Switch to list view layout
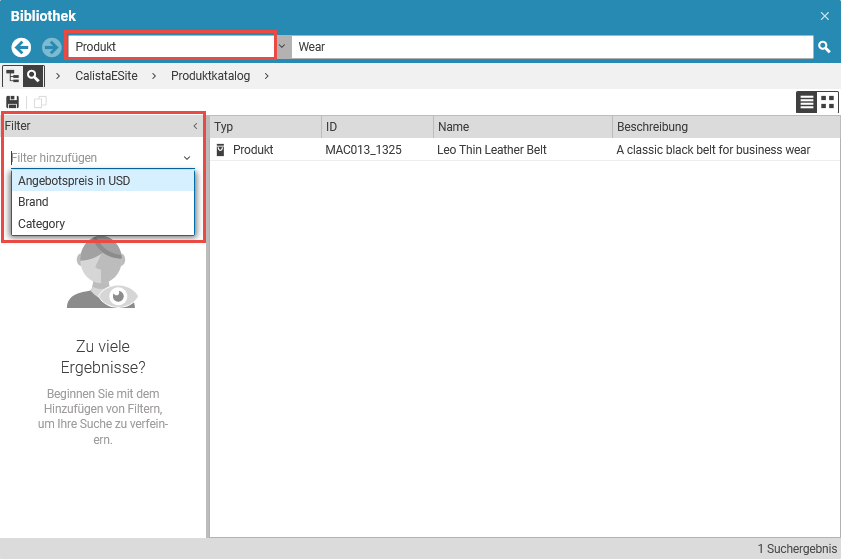 [806, 102]
